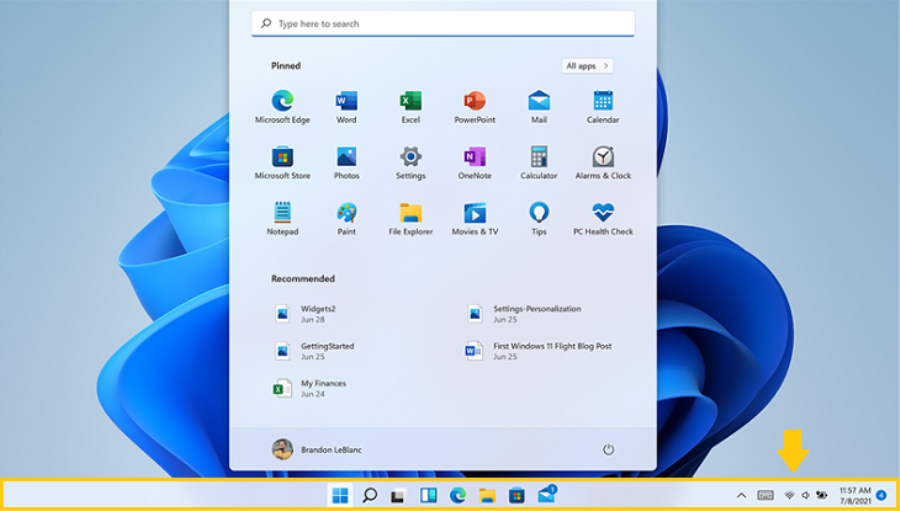Image resolution: width=900 pixels, height=511 pixels.
Task: Launch Microsoft Store from pinned apps
Action: pyautogui.click(x=282, y=163)
